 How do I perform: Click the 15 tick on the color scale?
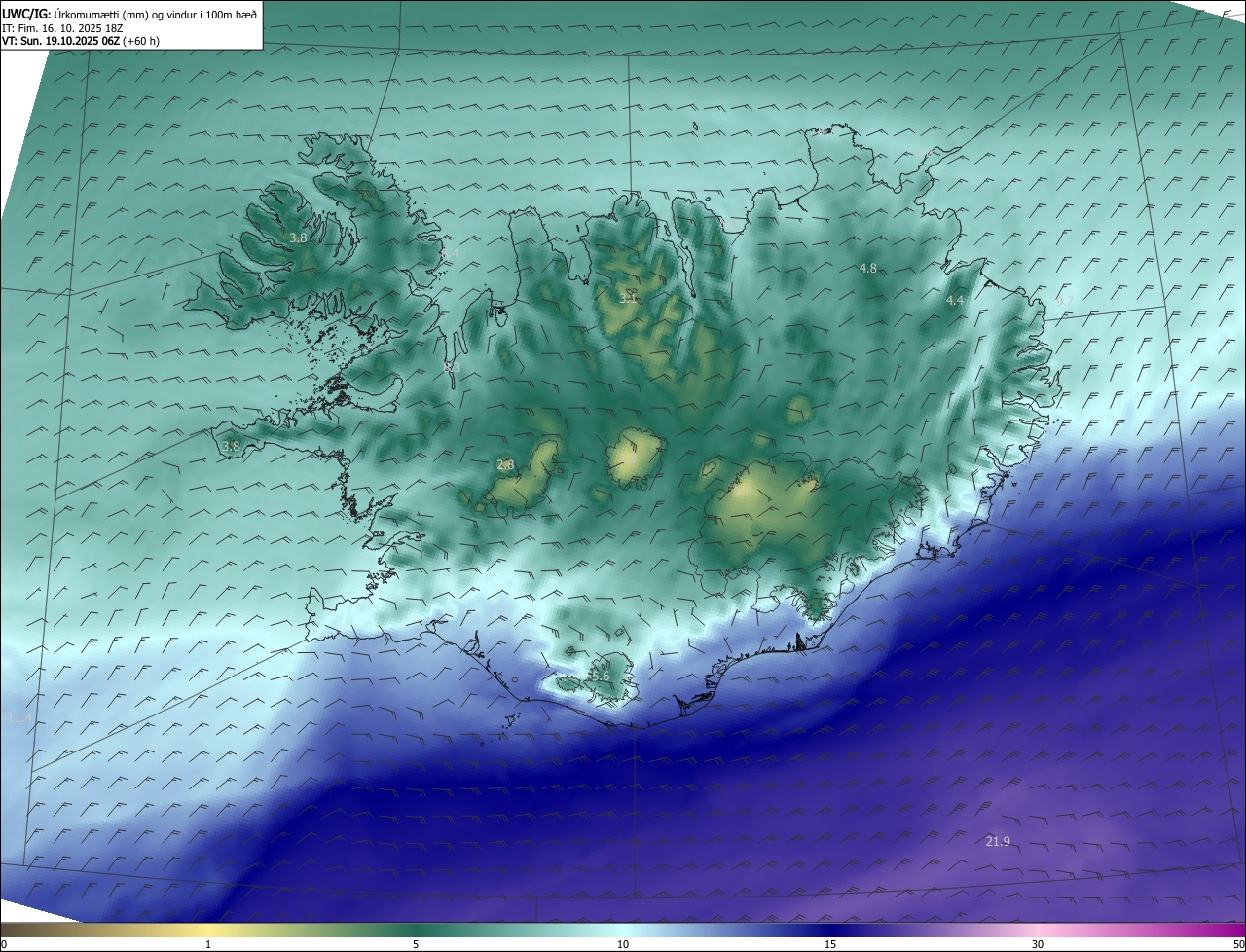coord(830,944)
